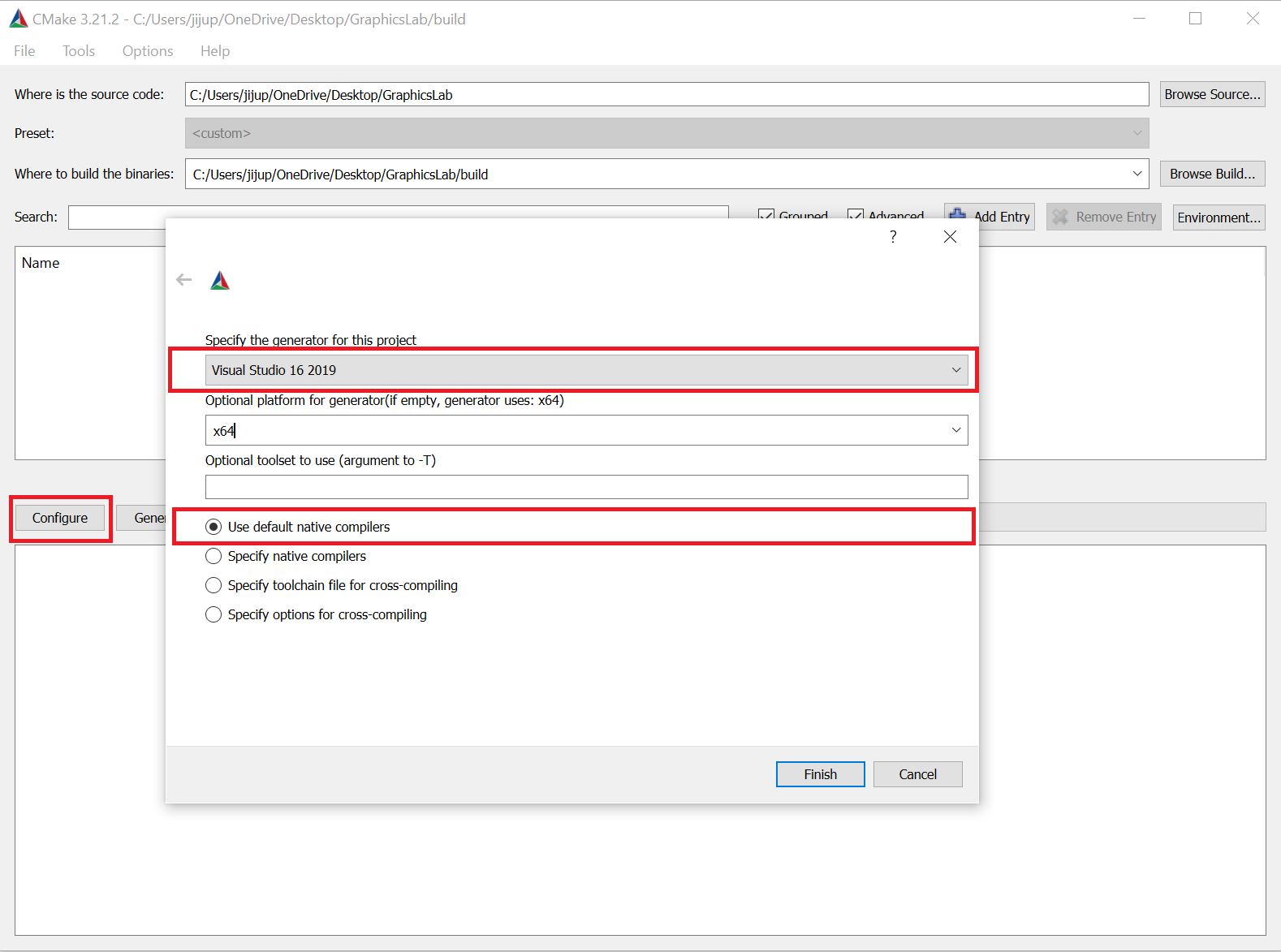The height and width of the screenshot is (952, 1281).
Task: Expand the optional platform x64 dropdown arrow
Action: 956,430
